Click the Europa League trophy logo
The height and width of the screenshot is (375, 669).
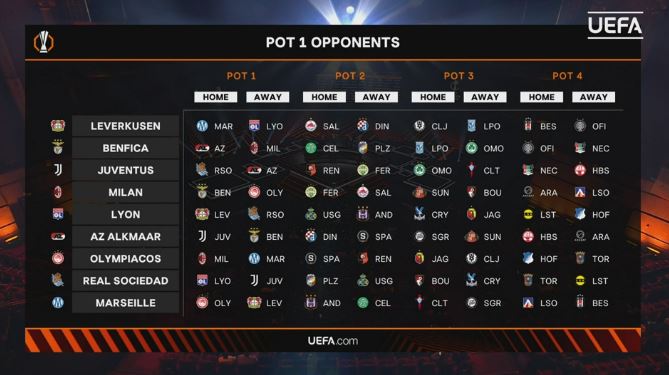tap(44, 42)
